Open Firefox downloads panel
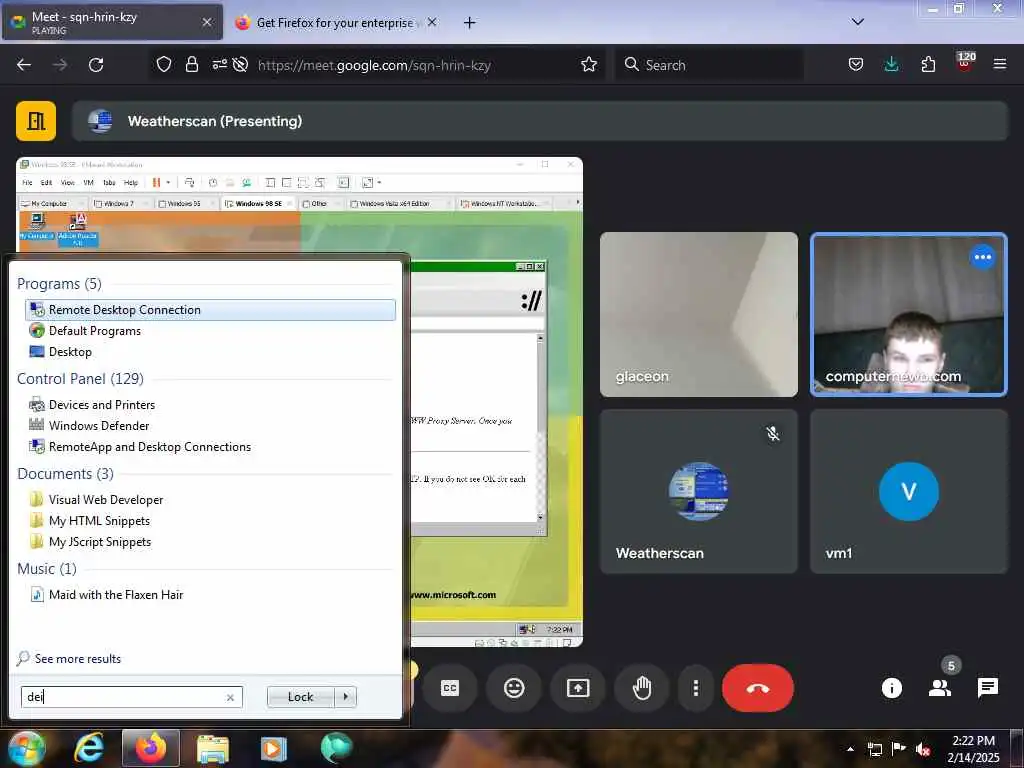This screenshot has width=1024, height=768. [891, 65]
